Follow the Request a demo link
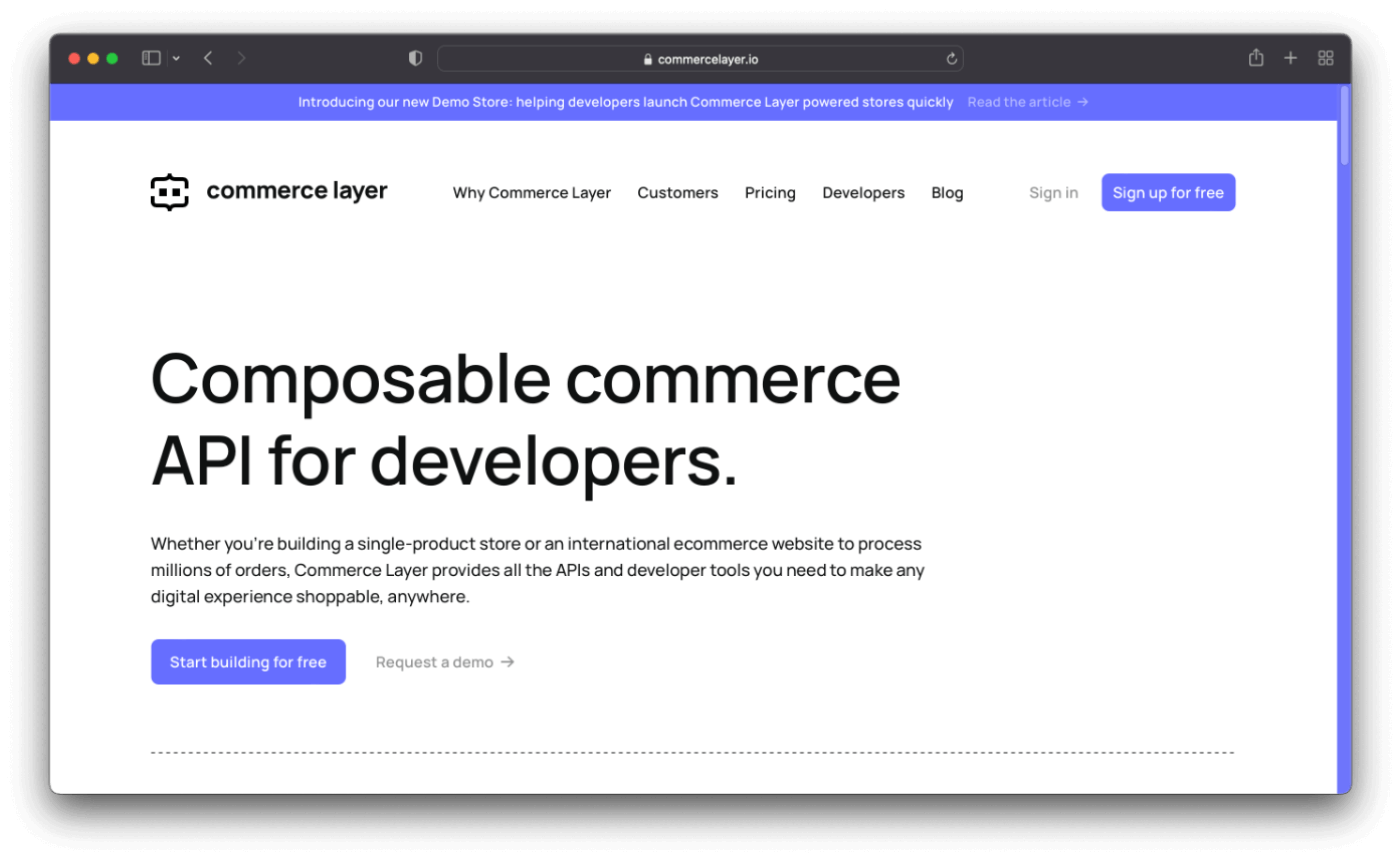 [x=445, y=662]
